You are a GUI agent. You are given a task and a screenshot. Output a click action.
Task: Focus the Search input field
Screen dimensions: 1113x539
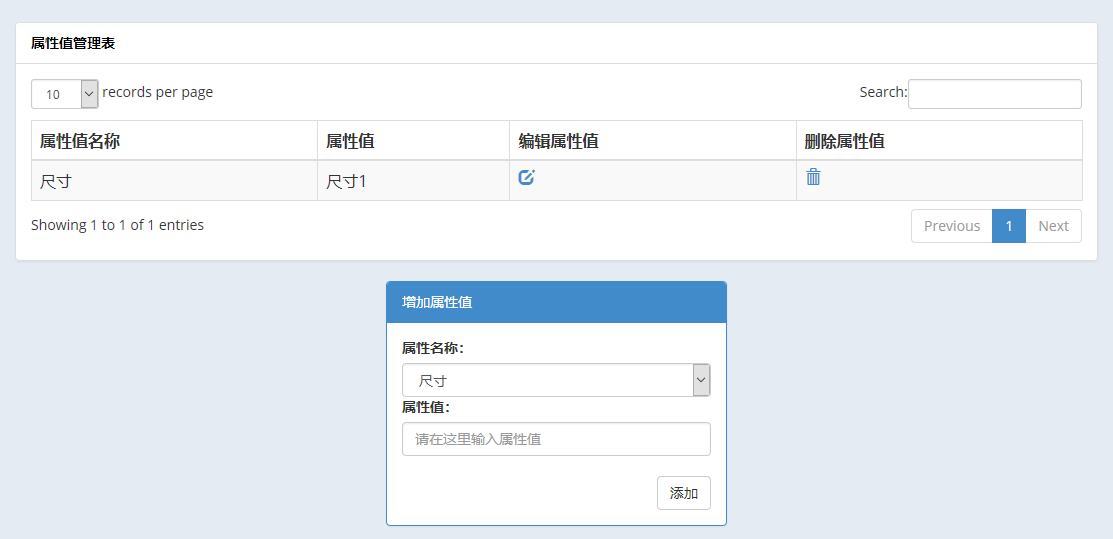tap(994, 94)
